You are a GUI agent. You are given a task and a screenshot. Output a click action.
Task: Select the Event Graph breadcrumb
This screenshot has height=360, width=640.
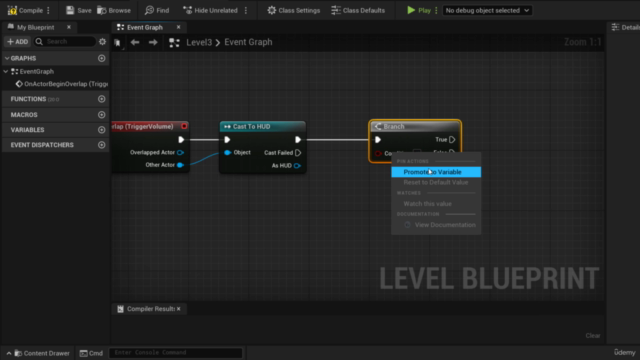coord(248,42)
